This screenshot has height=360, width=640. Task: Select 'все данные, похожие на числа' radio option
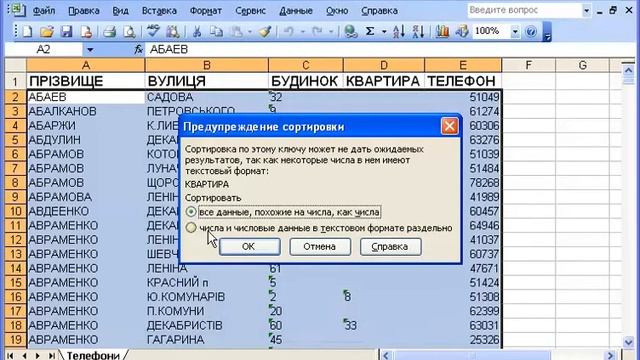coord(191,212)
